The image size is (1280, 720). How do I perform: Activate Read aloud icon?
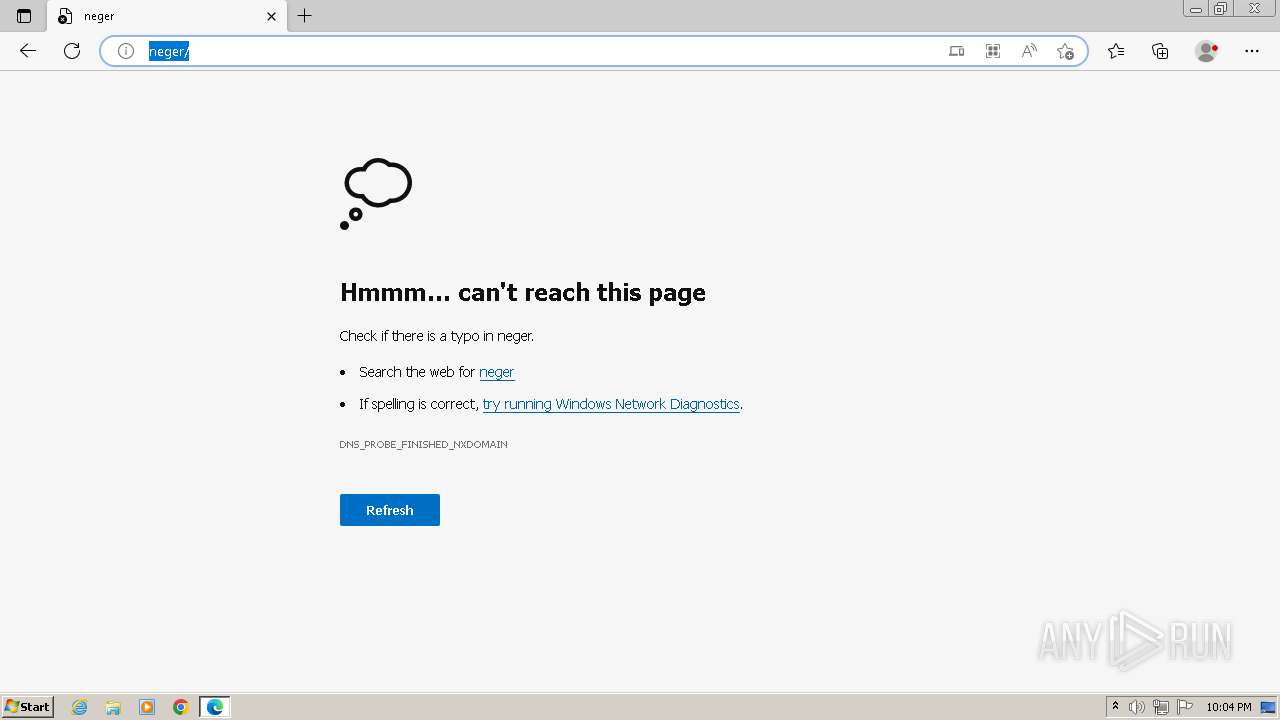(x=1029, y=51)
